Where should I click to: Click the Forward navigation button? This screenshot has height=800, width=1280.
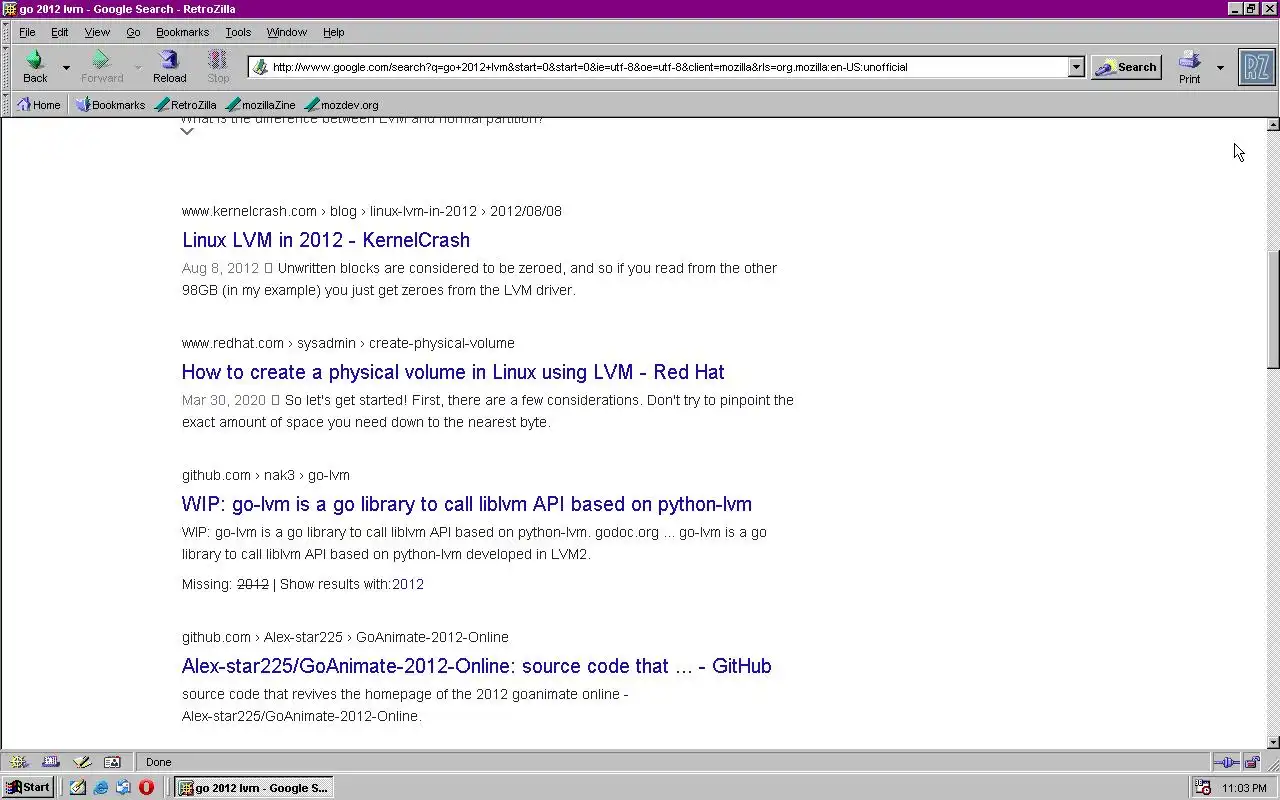(x=101, y=67)
